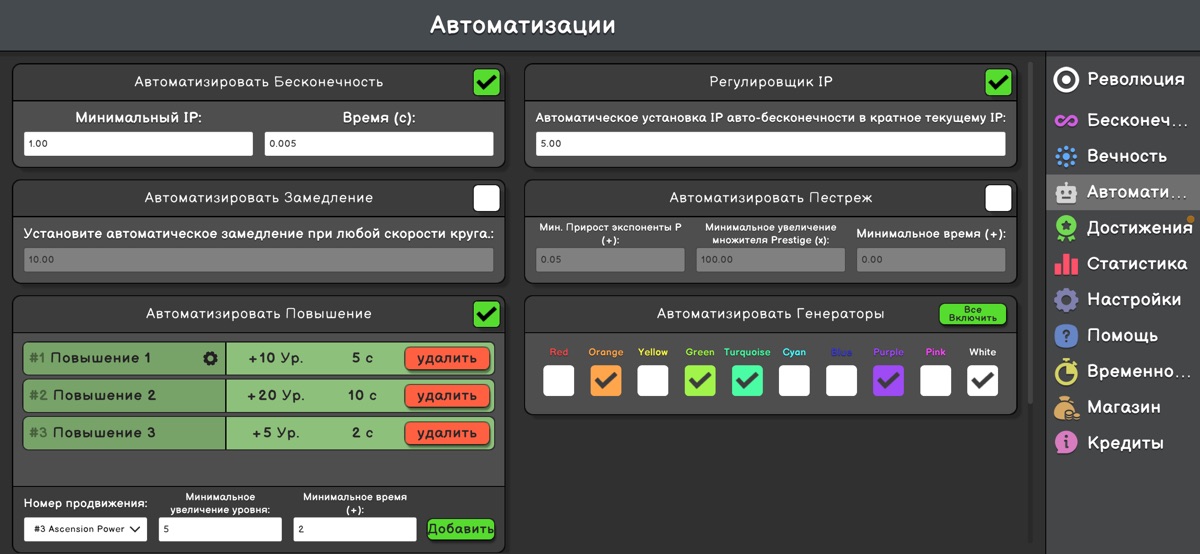Open the Бесконечность infinity icon
Image resolution: width=1200 pixels, height=554 pixels.
pyautogui.click(x=1067, y=120)
